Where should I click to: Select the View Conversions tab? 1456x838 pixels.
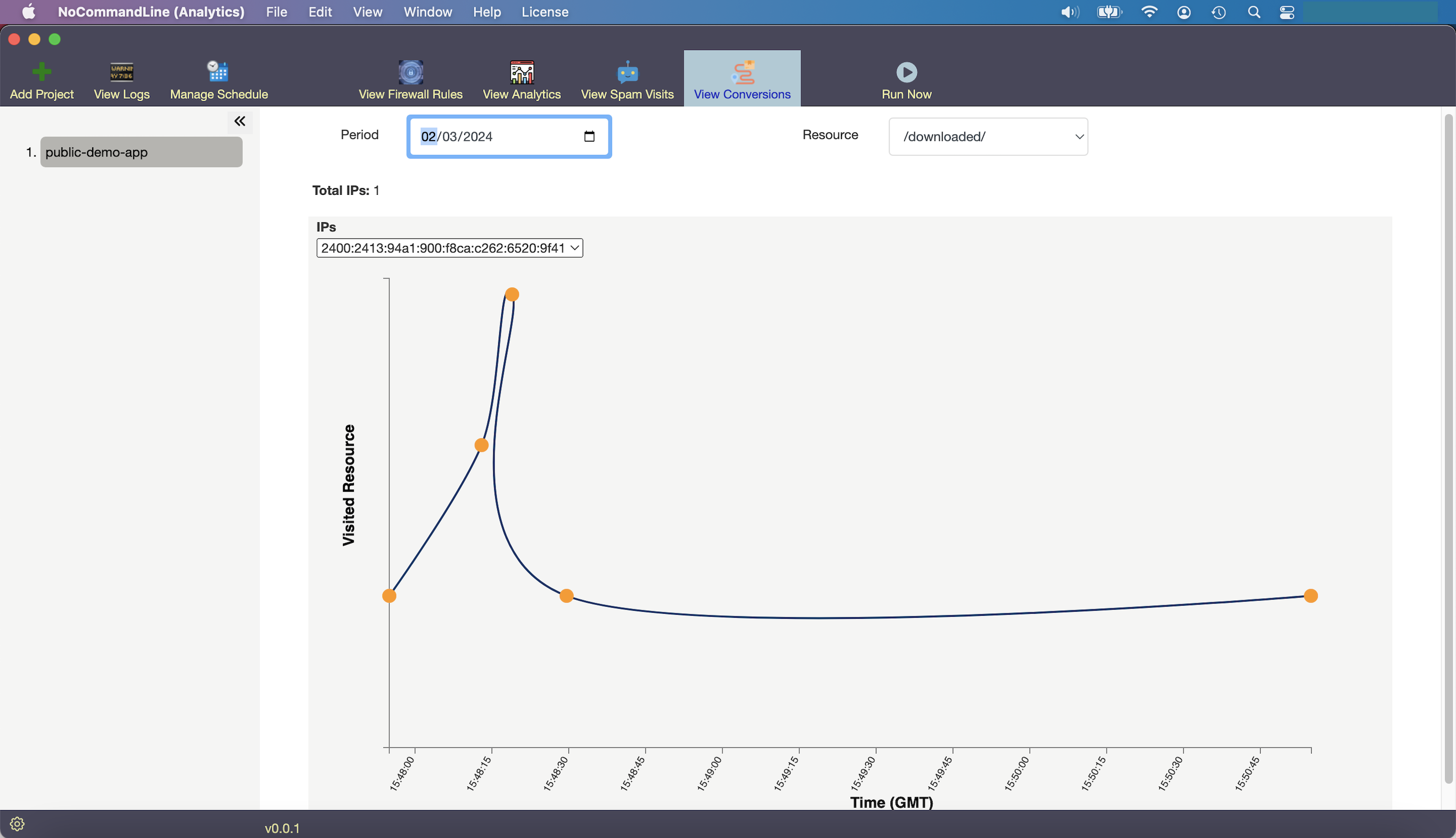pos(742,79)
